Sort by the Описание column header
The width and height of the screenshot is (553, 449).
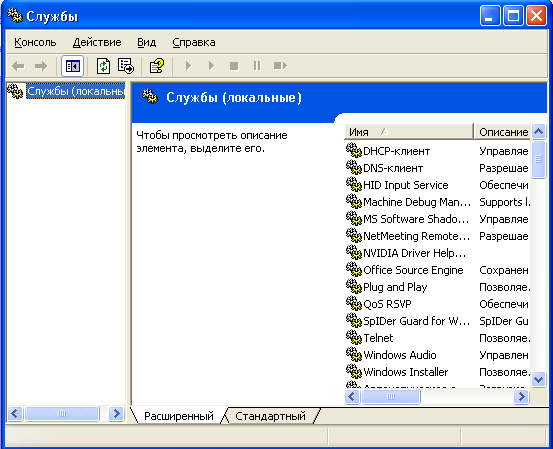[502, 132]
